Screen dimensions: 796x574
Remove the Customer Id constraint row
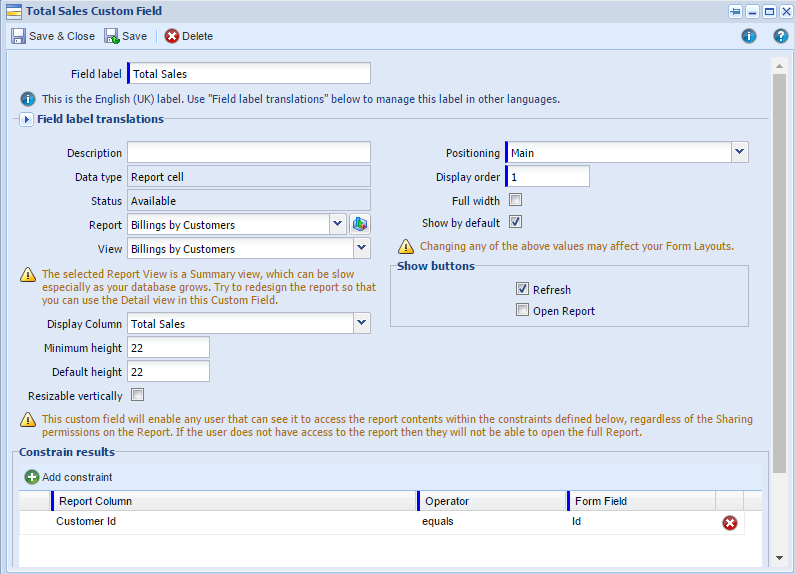point(730,522)
